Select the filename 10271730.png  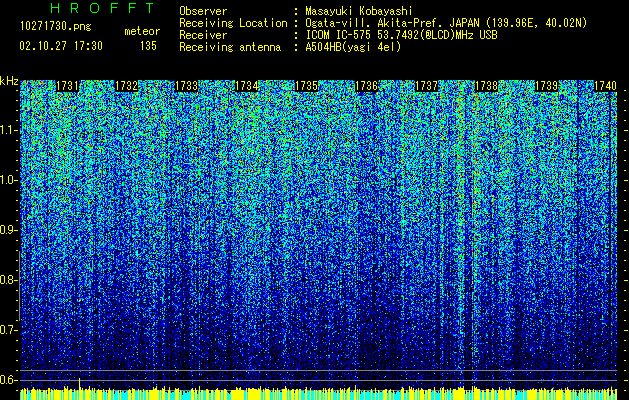(x=56, y=27)
